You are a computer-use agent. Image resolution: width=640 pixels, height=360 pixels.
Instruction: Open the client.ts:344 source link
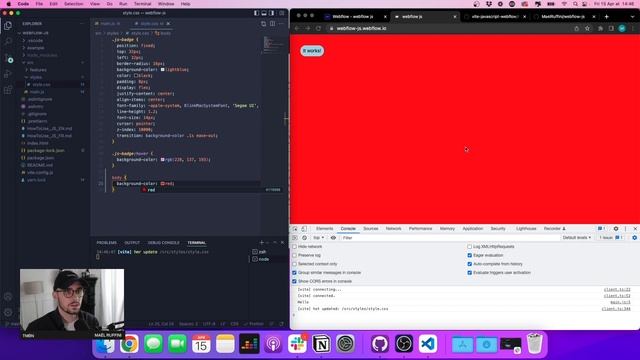click(616, 309)
